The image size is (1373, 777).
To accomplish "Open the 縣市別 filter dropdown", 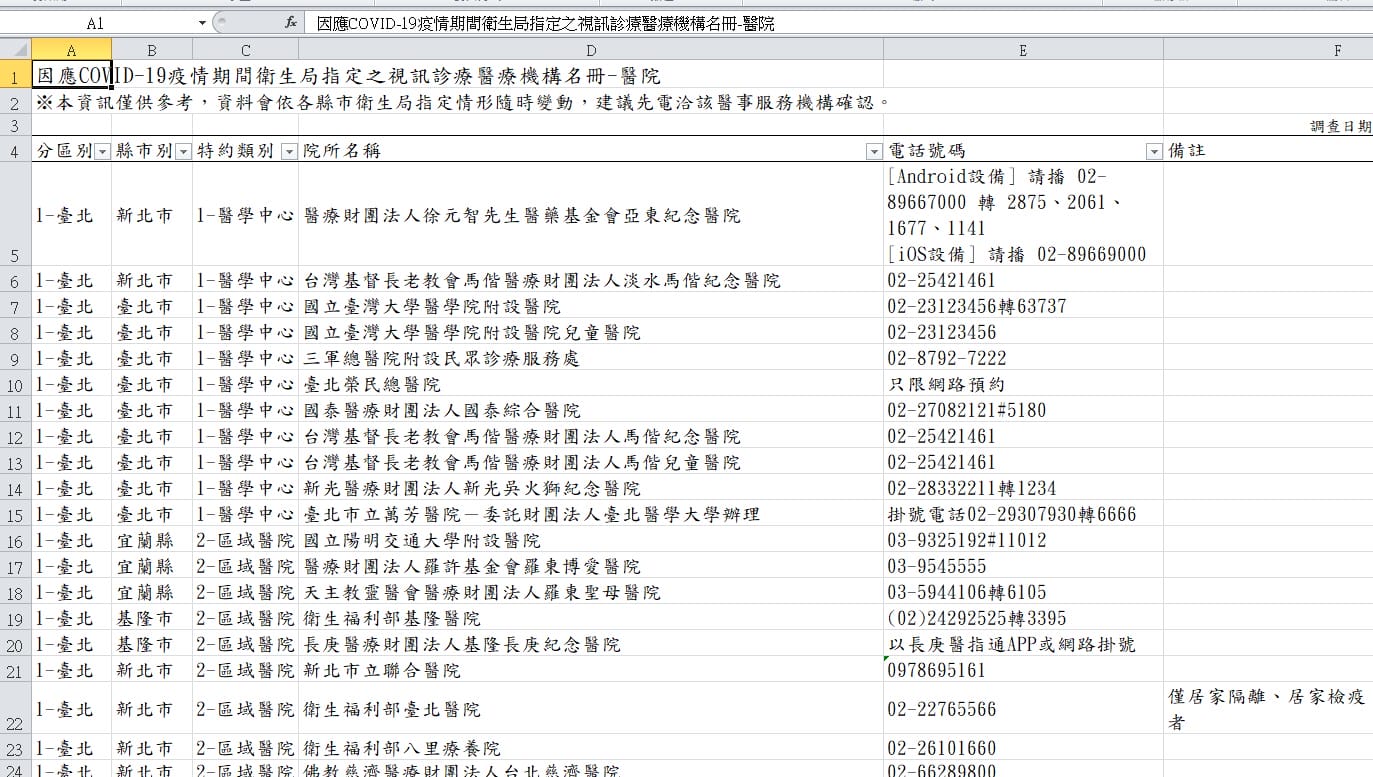I will coord(183,151).
